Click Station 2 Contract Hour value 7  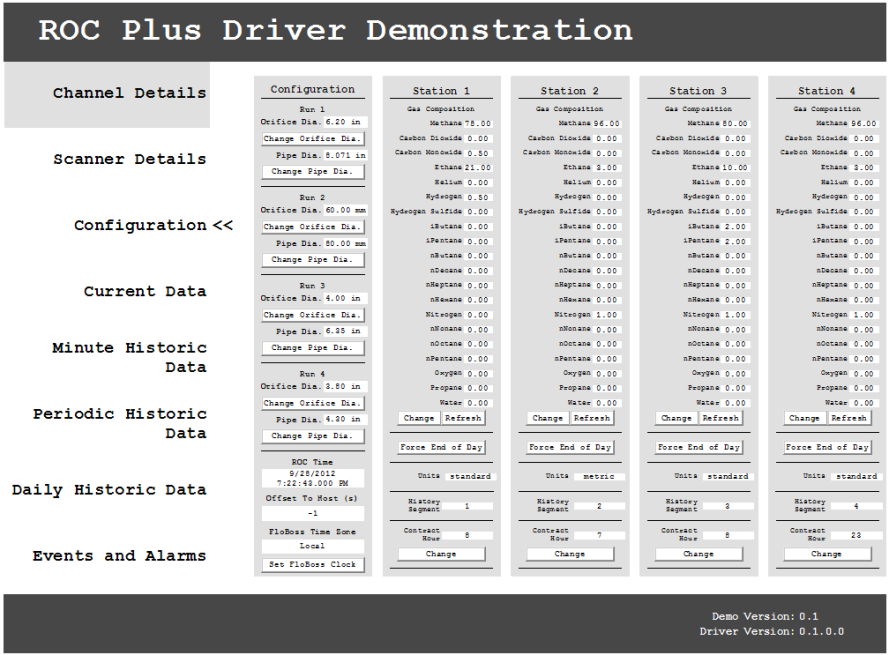599,535
